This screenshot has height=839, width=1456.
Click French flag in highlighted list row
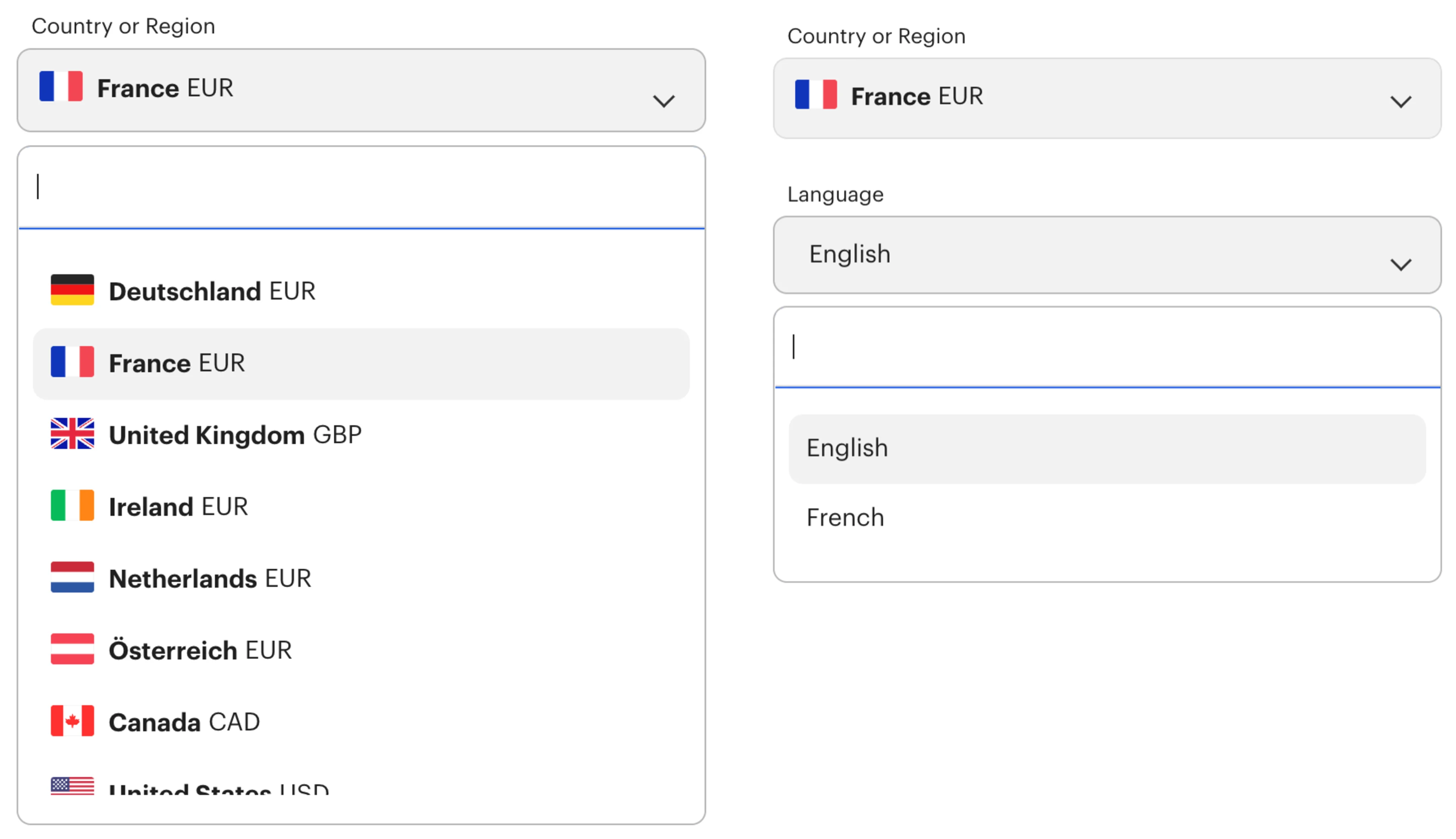coord(72,362)
